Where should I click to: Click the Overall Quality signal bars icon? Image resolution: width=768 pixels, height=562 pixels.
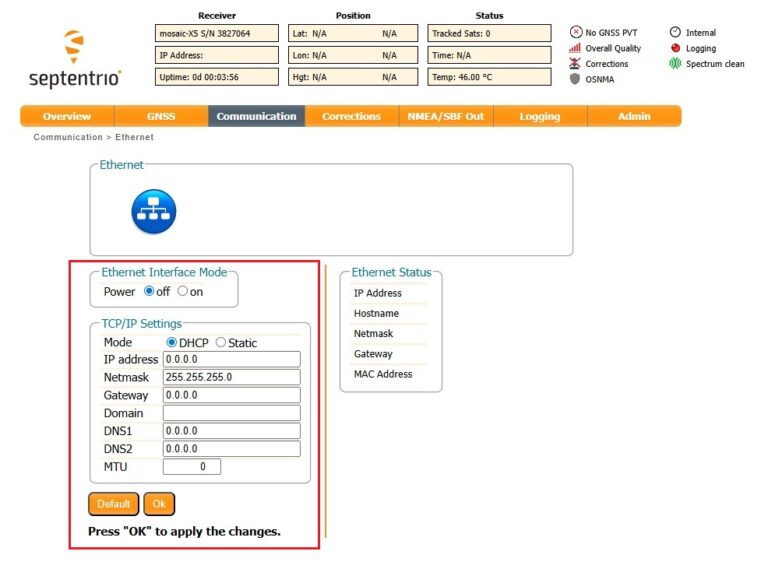click(575, 48)
